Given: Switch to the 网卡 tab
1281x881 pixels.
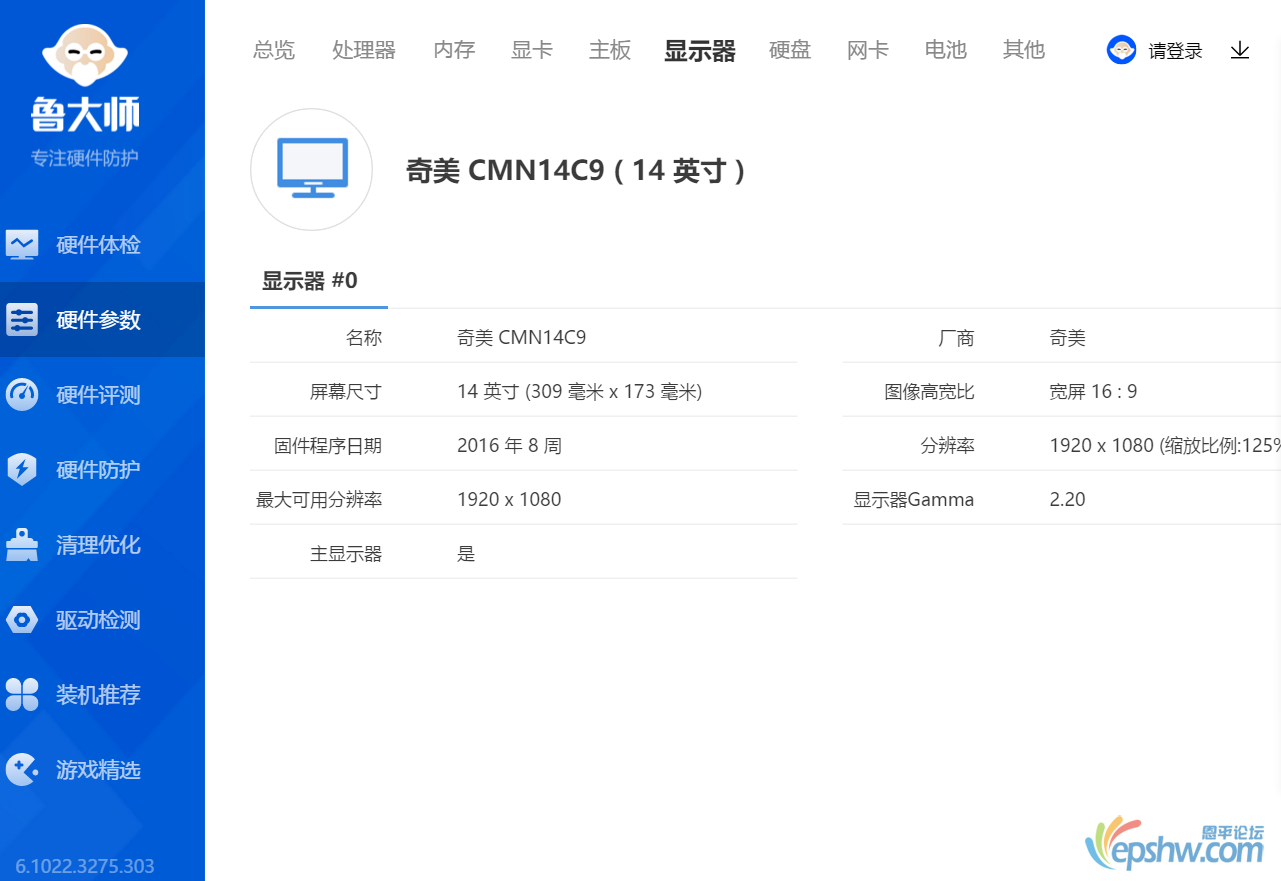Looking at the screenshot, I should [868, 50].
